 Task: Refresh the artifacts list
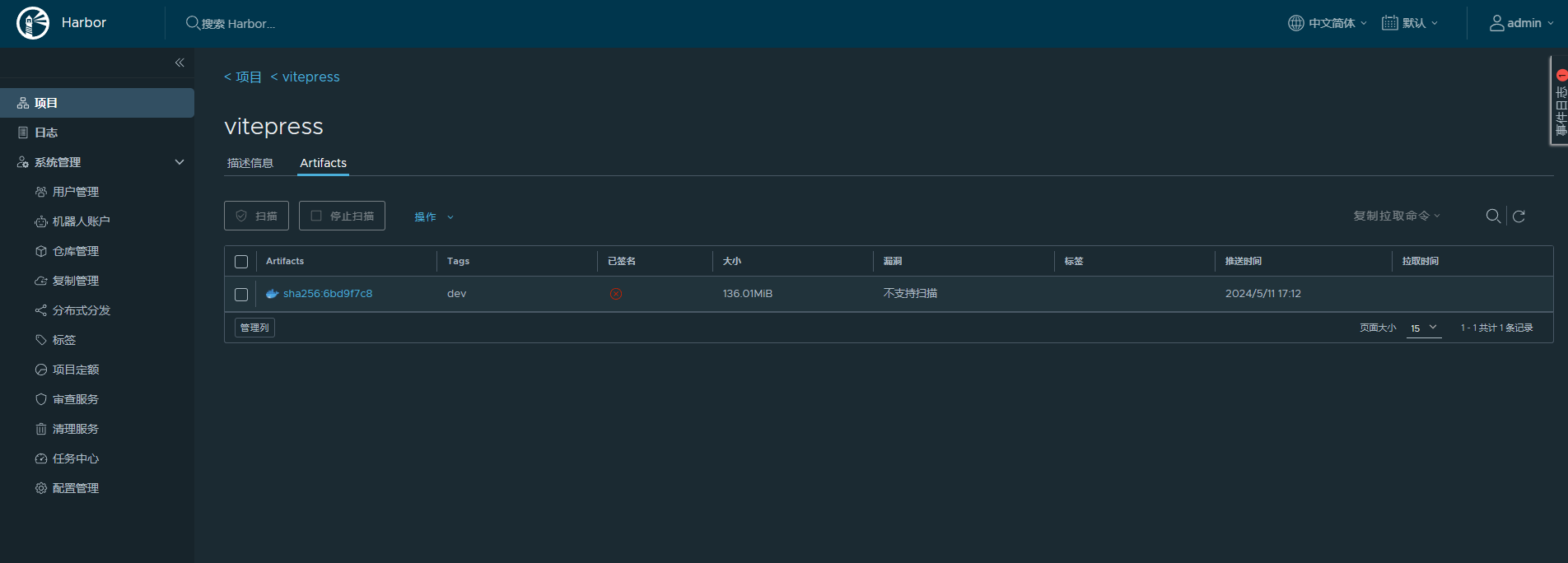1519,216
